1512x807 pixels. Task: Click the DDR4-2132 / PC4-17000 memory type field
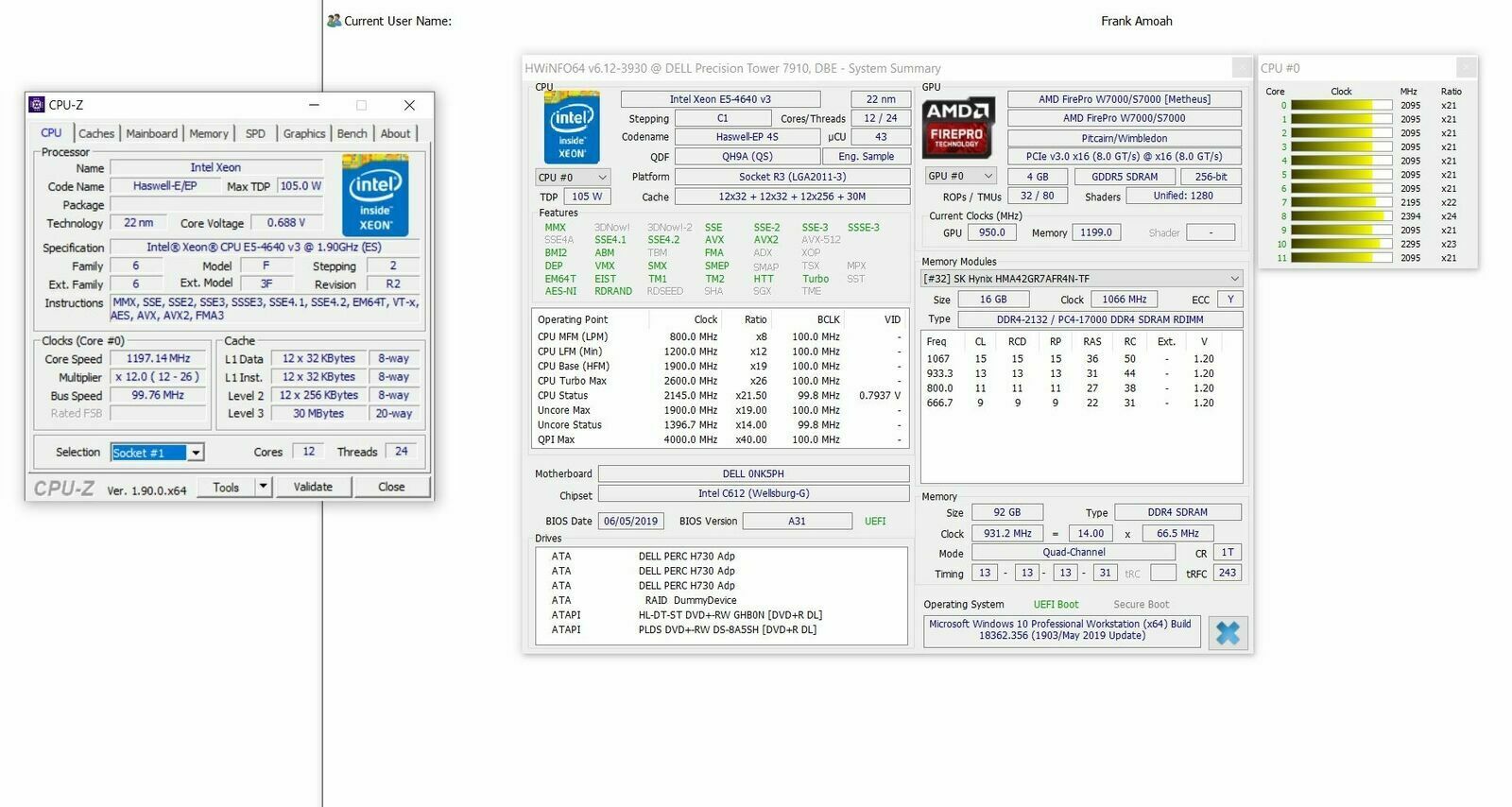point(1100,319)
